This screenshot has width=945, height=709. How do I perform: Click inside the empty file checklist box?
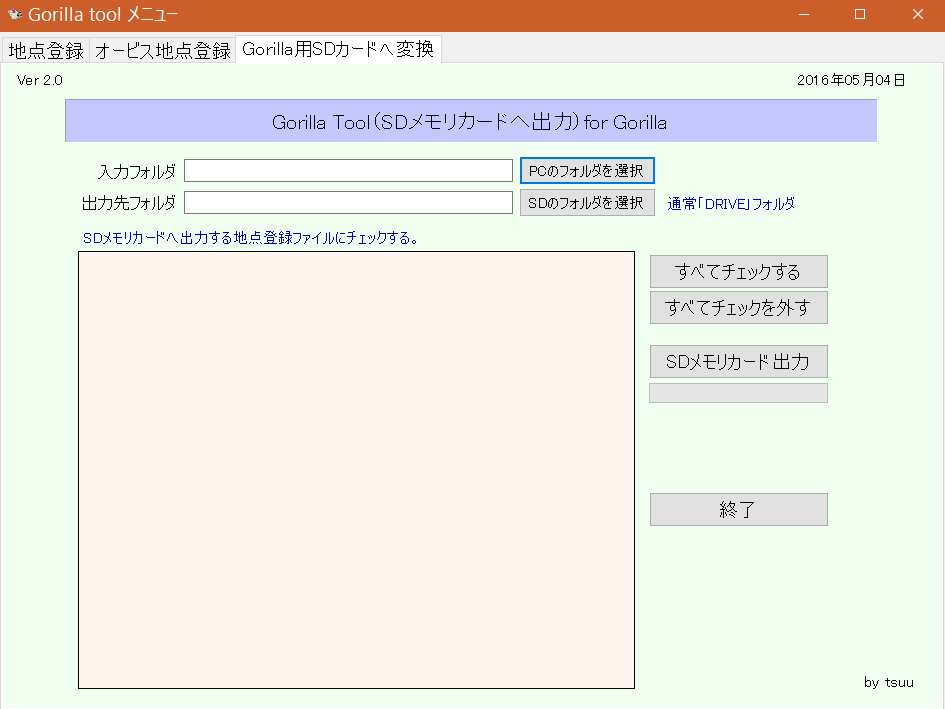[x=356, y=470]
